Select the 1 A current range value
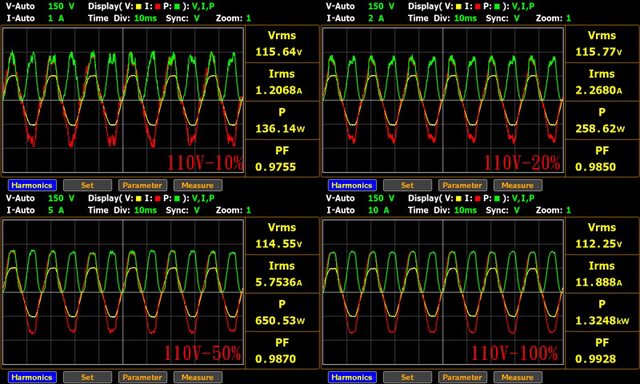640x384 pixels. 56,18
